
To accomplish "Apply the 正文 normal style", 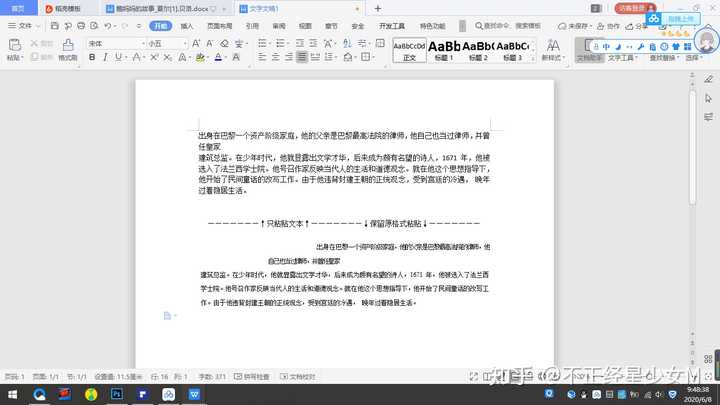I will pyautogui.click(x=409, y=51).
